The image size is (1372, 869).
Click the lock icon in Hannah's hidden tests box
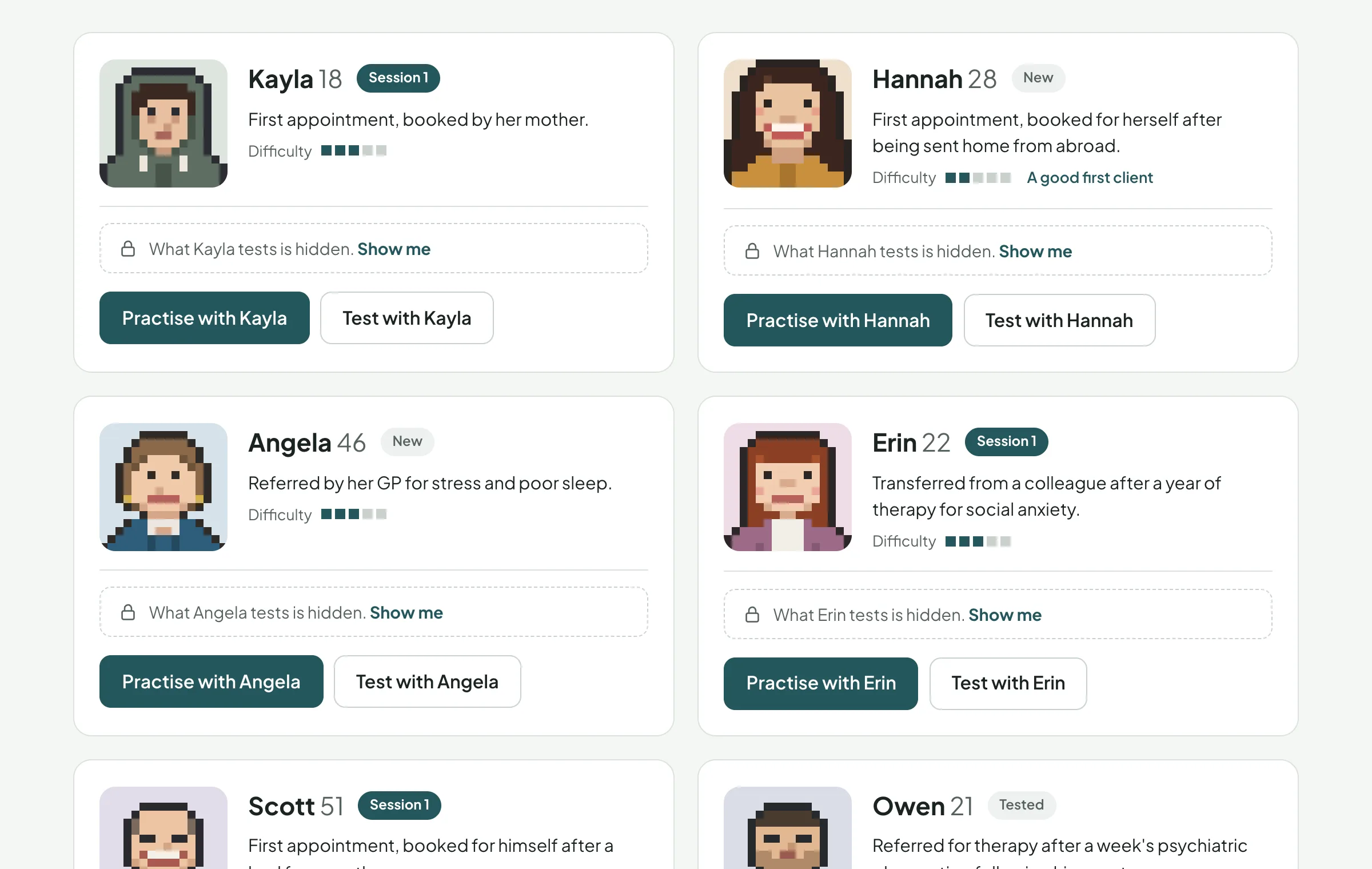pos(752,251)
